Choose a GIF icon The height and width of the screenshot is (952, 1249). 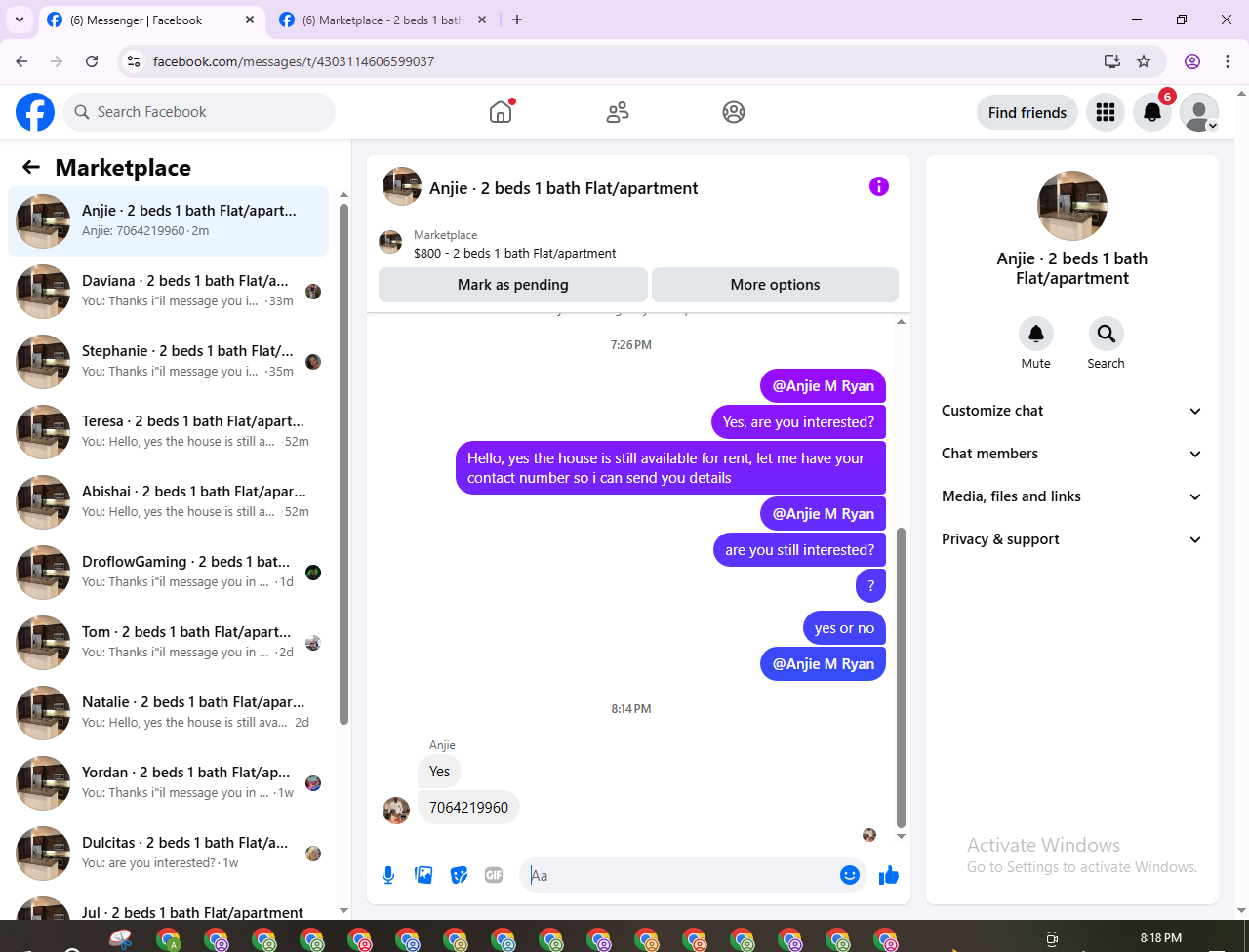pos(494,875)
